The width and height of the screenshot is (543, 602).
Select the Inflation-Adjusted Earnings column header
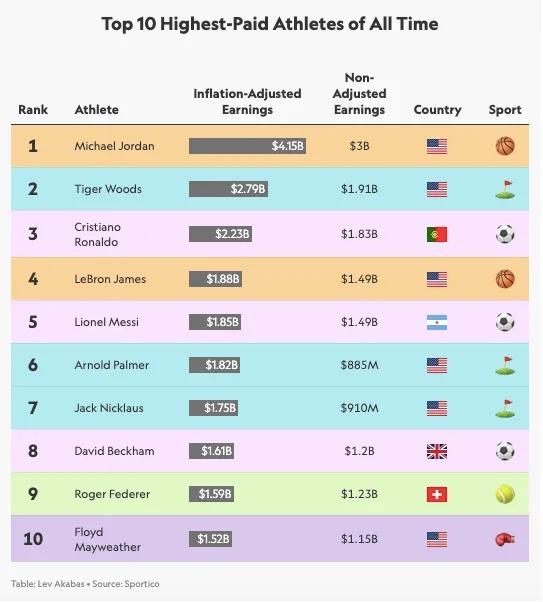(247, 102)
